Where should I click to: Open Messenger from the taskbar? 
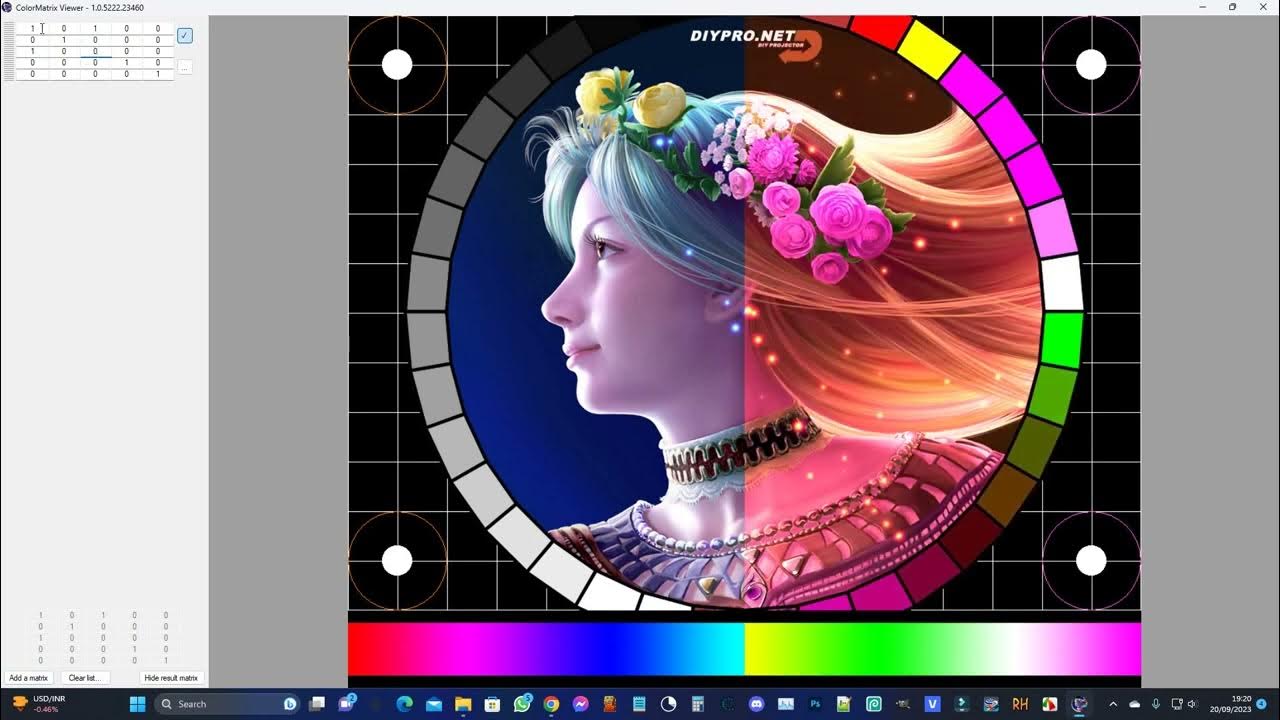coord(580,704)
